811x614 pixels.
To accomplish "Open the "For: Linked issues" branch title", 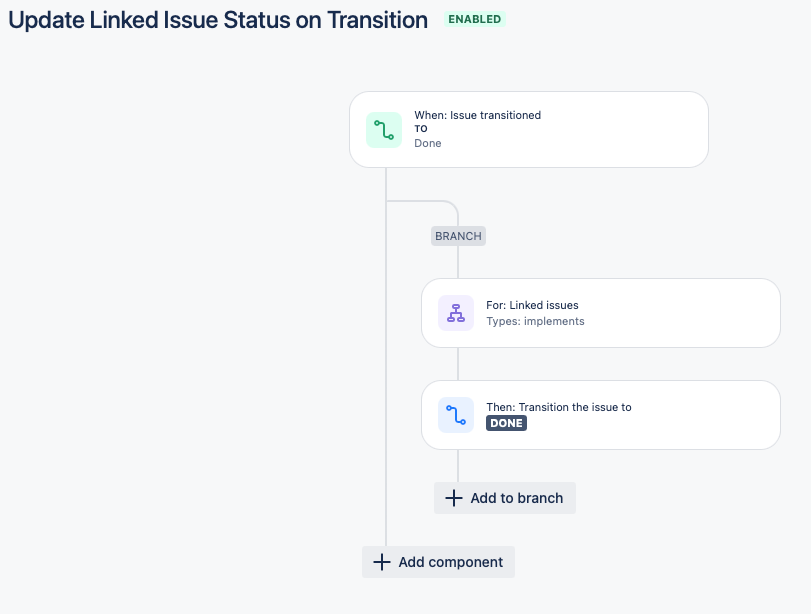I will point(532,305).
